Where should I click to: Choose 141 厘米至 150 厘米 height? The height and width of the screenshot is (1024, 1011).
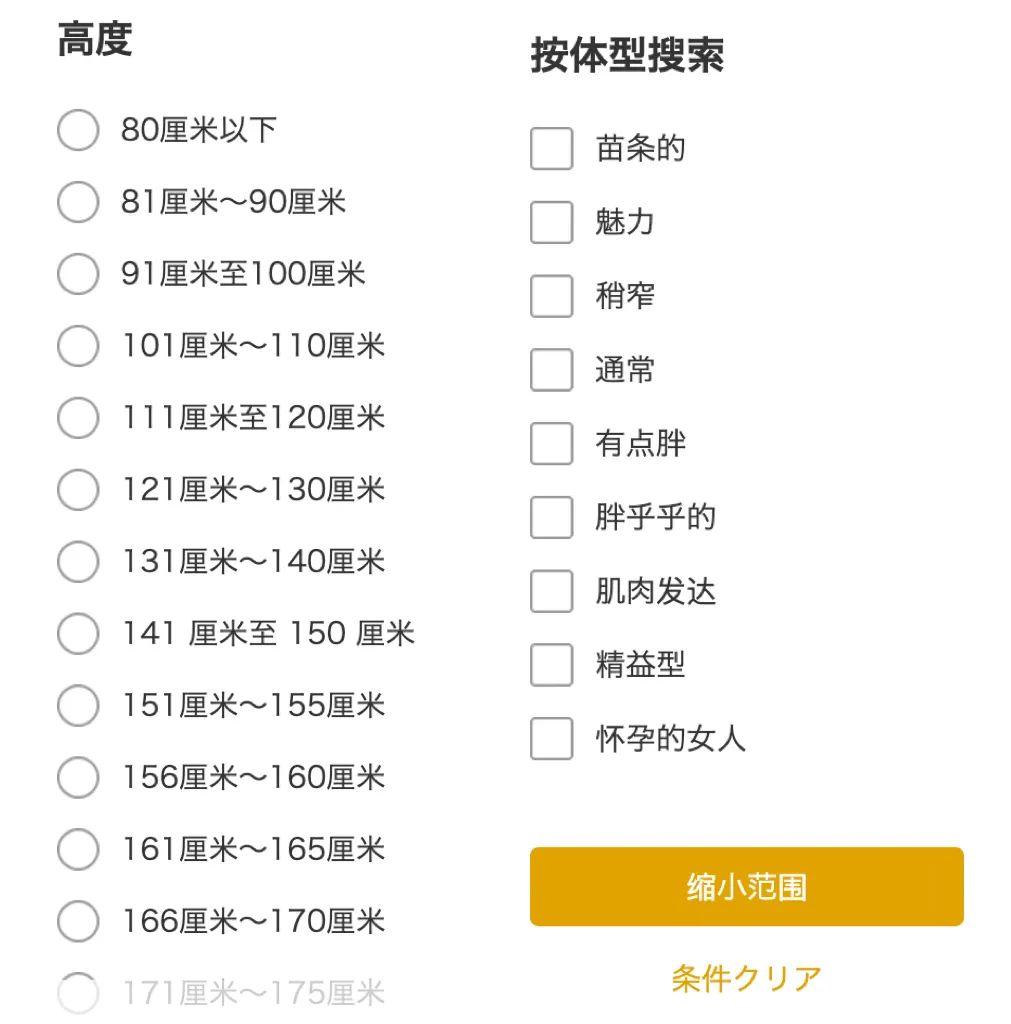pos(78,634)
